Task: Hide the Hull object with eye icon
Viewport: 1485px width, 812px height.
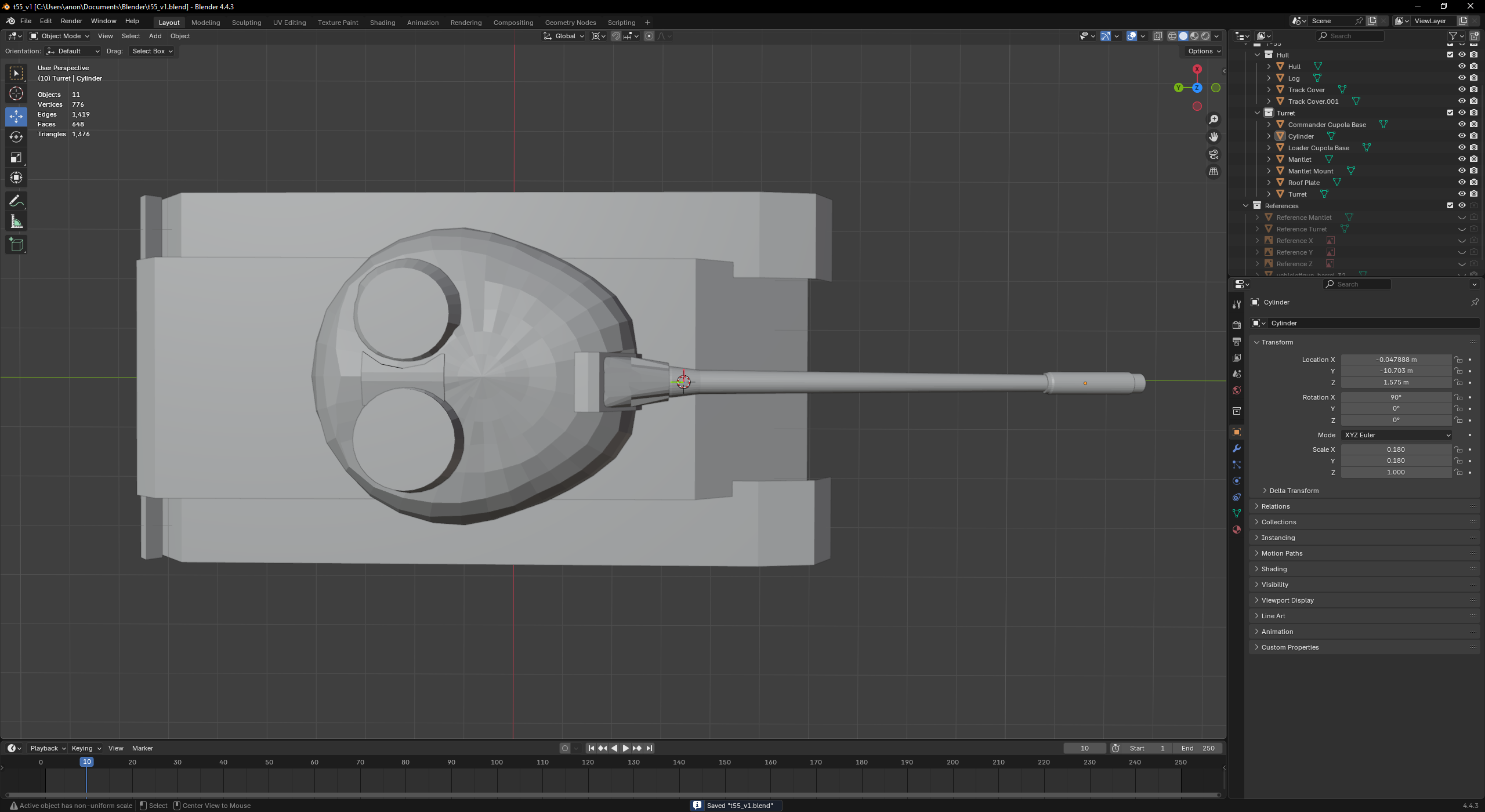Action: pos(1462,66)
